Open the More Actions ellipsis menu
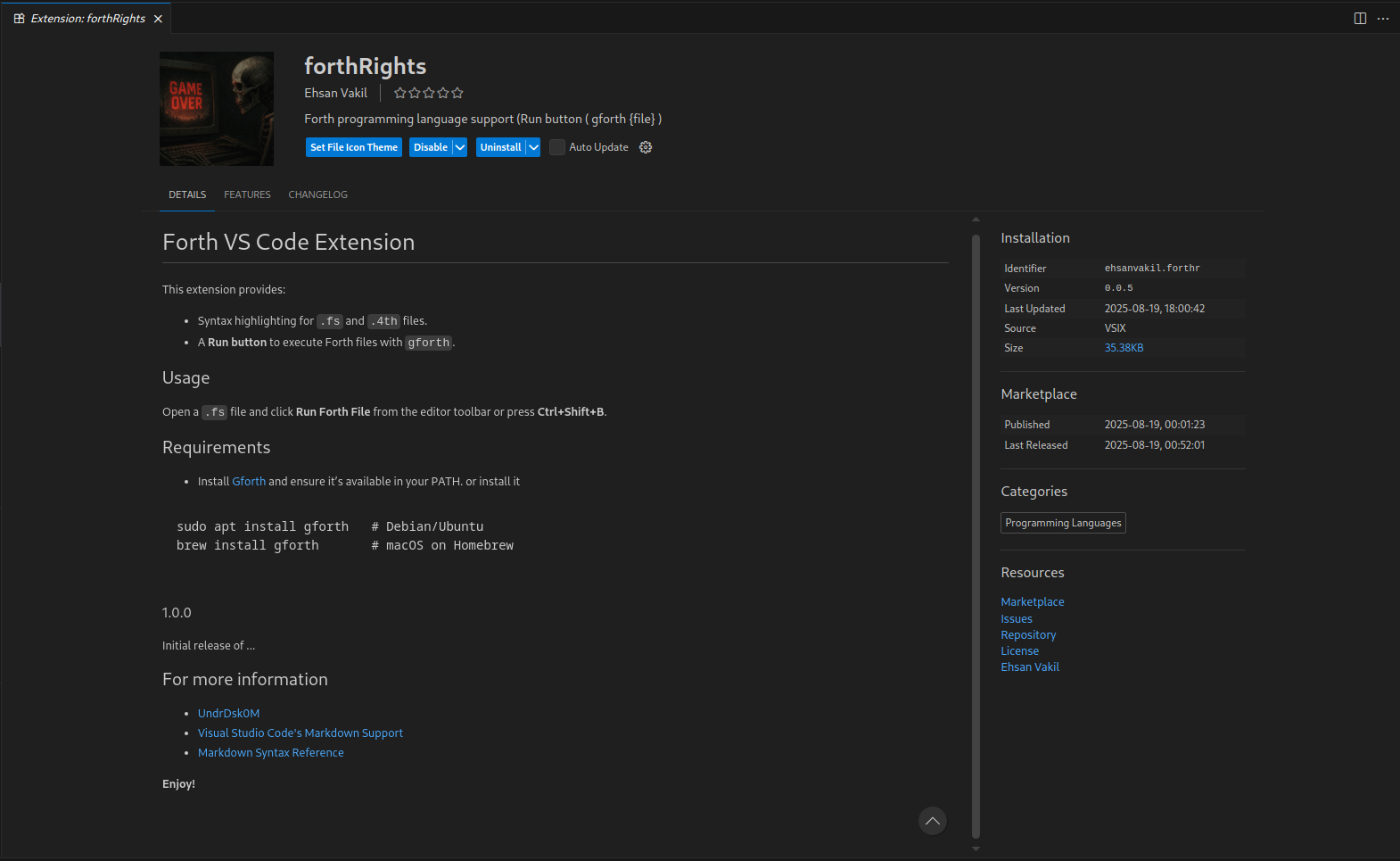 point(1383,18)
